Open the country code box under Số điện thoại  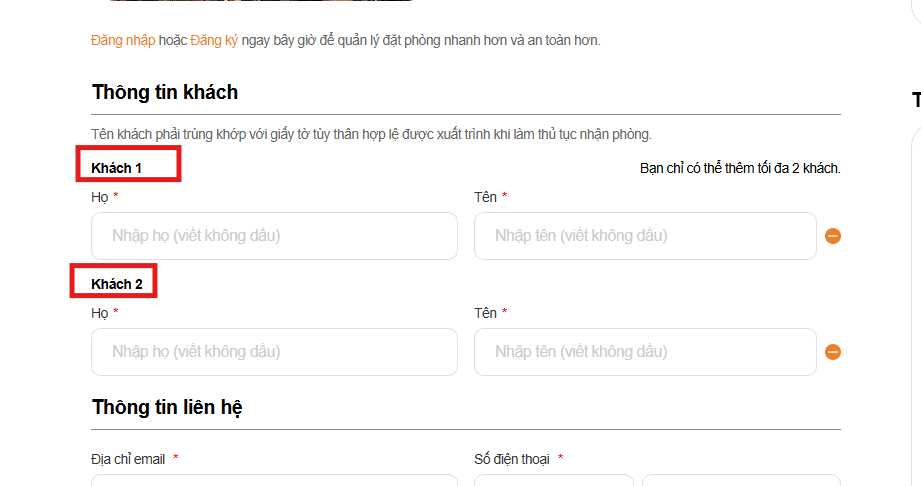point(553,480)
